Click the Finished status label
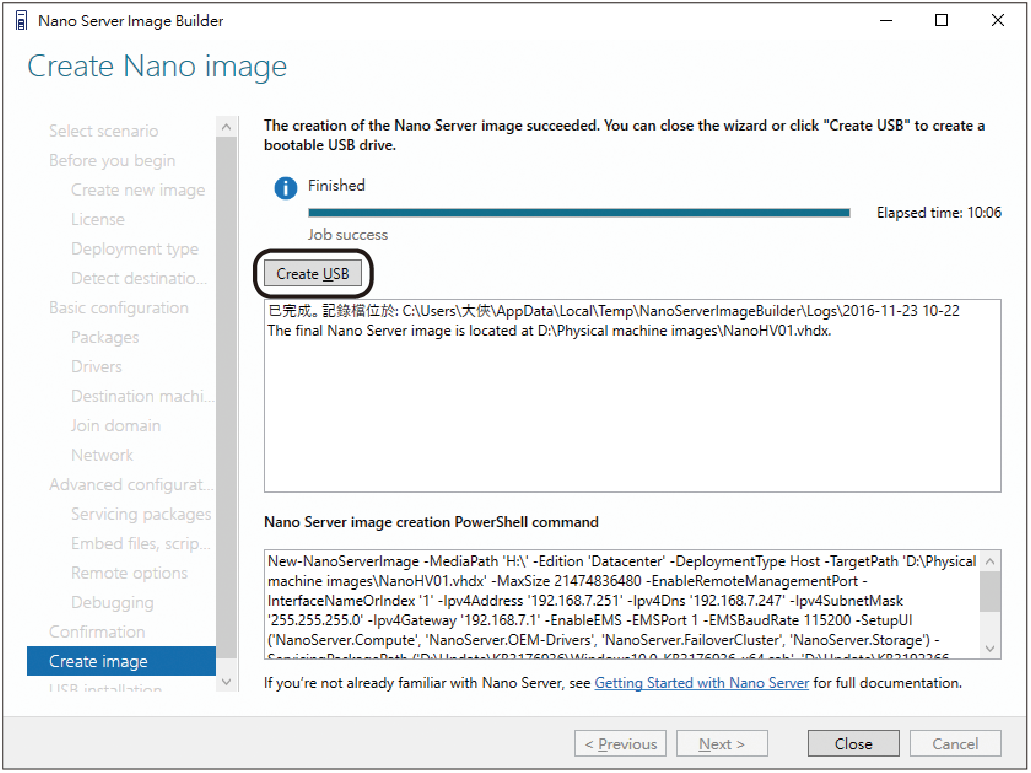1031x773 pixels. (x=336, y=185)
